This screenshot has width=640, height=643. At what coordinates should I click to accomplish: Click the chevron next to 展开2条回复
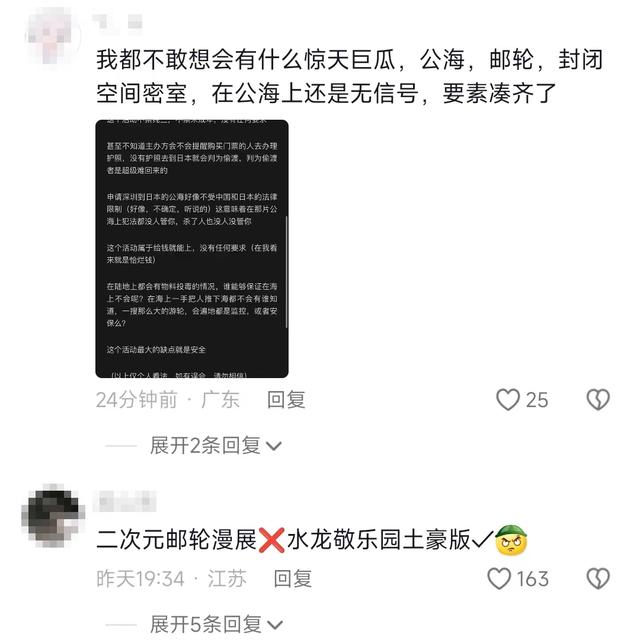(273, 446)
